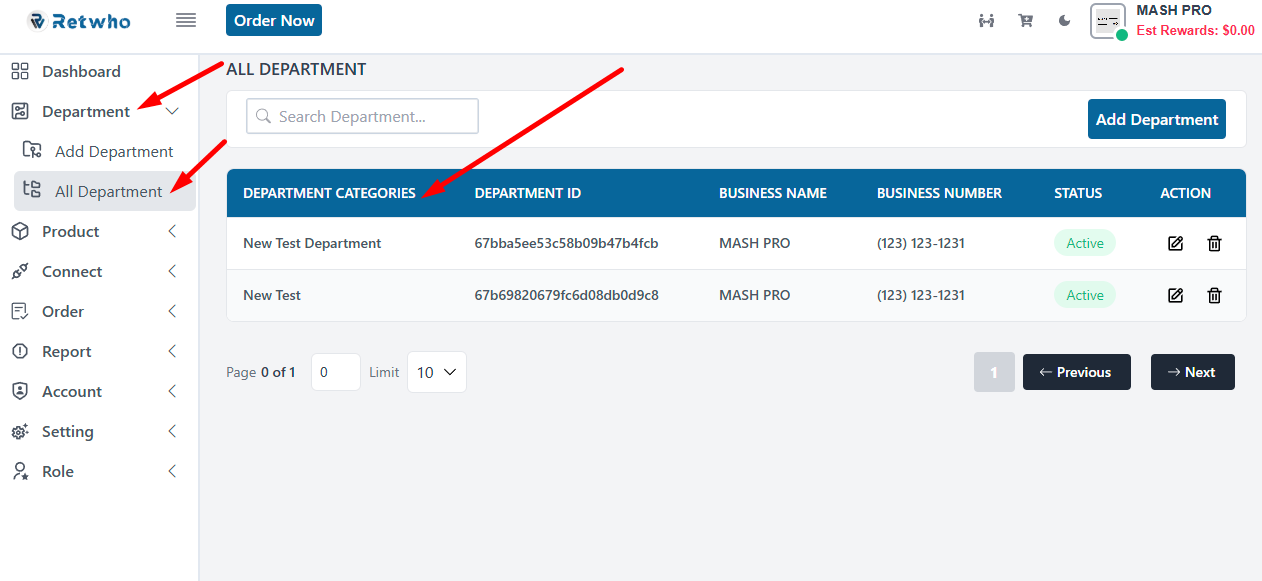Open the Order menu label
1262x581 pixels.
[x=63, y=311]
